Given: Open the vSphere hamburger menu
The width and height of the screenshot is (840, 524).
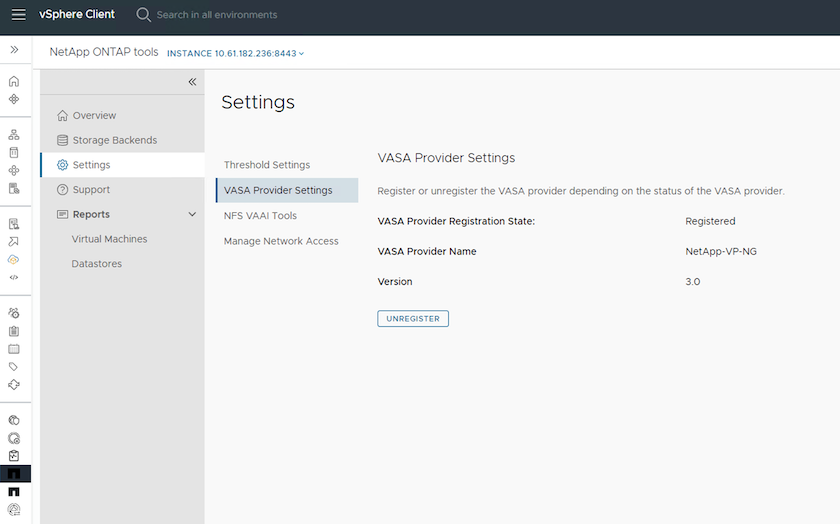Looking at the screenshot, I should [x=18, y=15].
